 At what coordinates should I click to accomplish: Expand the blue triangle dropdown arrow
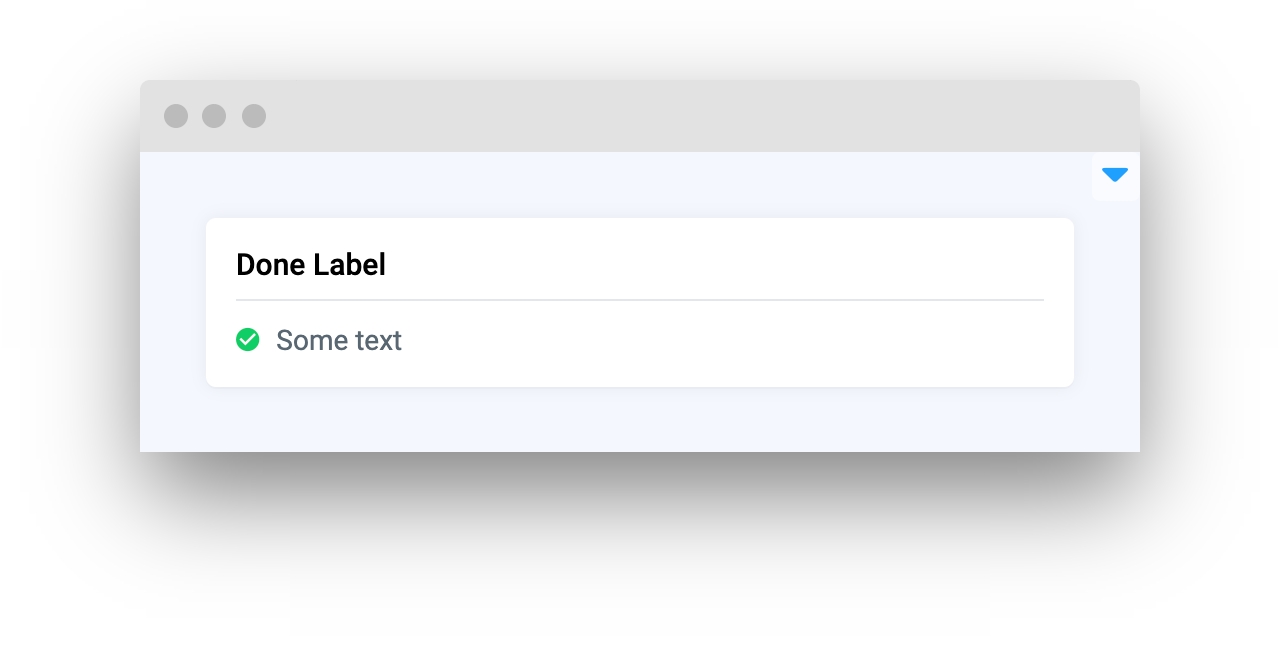[x=1115, y=175]
